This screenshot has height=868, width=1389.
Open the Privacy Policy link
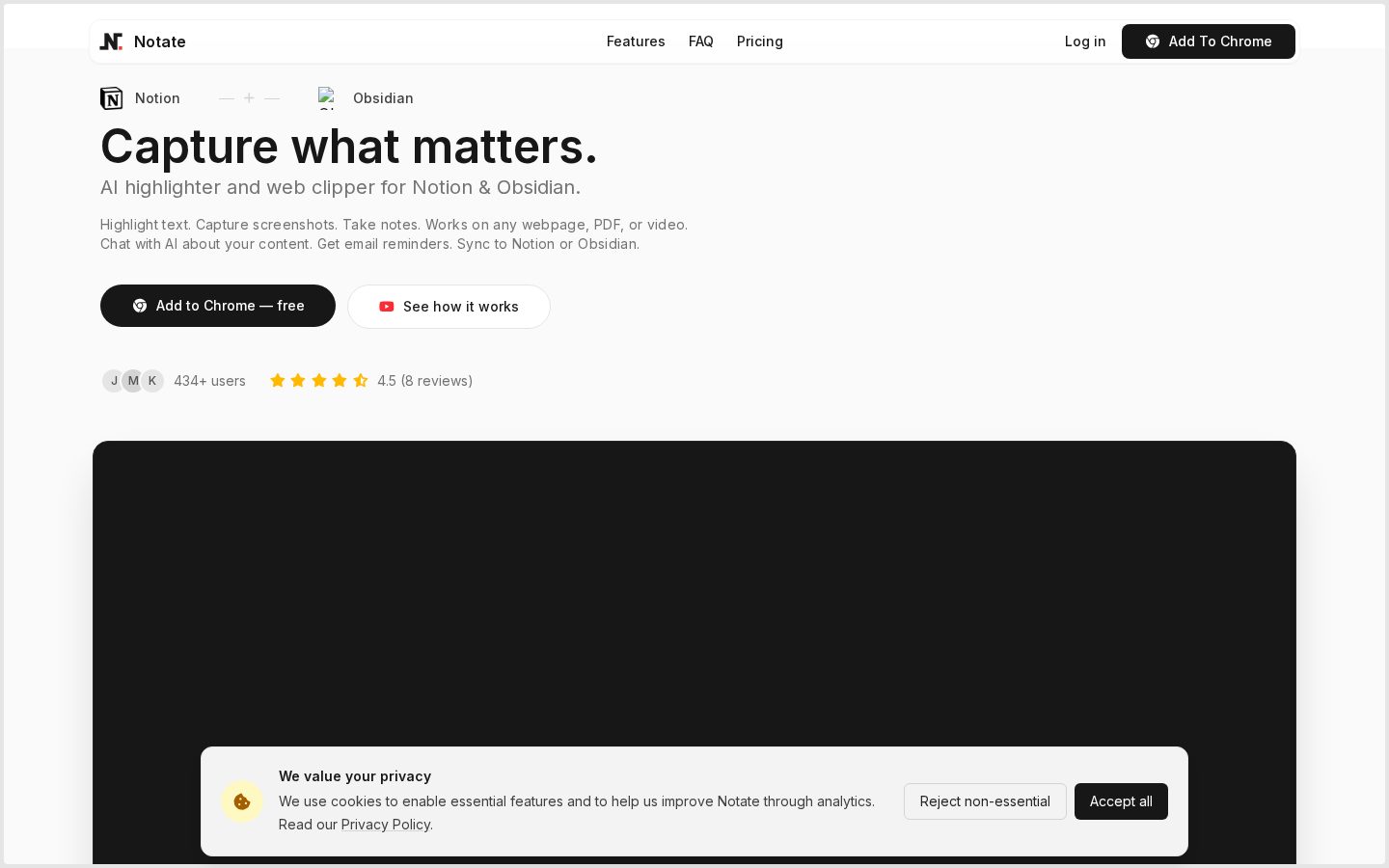point(385,825)
